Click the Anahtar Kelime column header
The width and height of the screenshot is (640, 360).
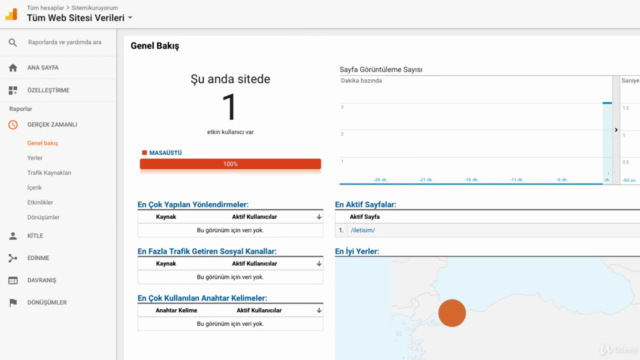tap(176, 310)
